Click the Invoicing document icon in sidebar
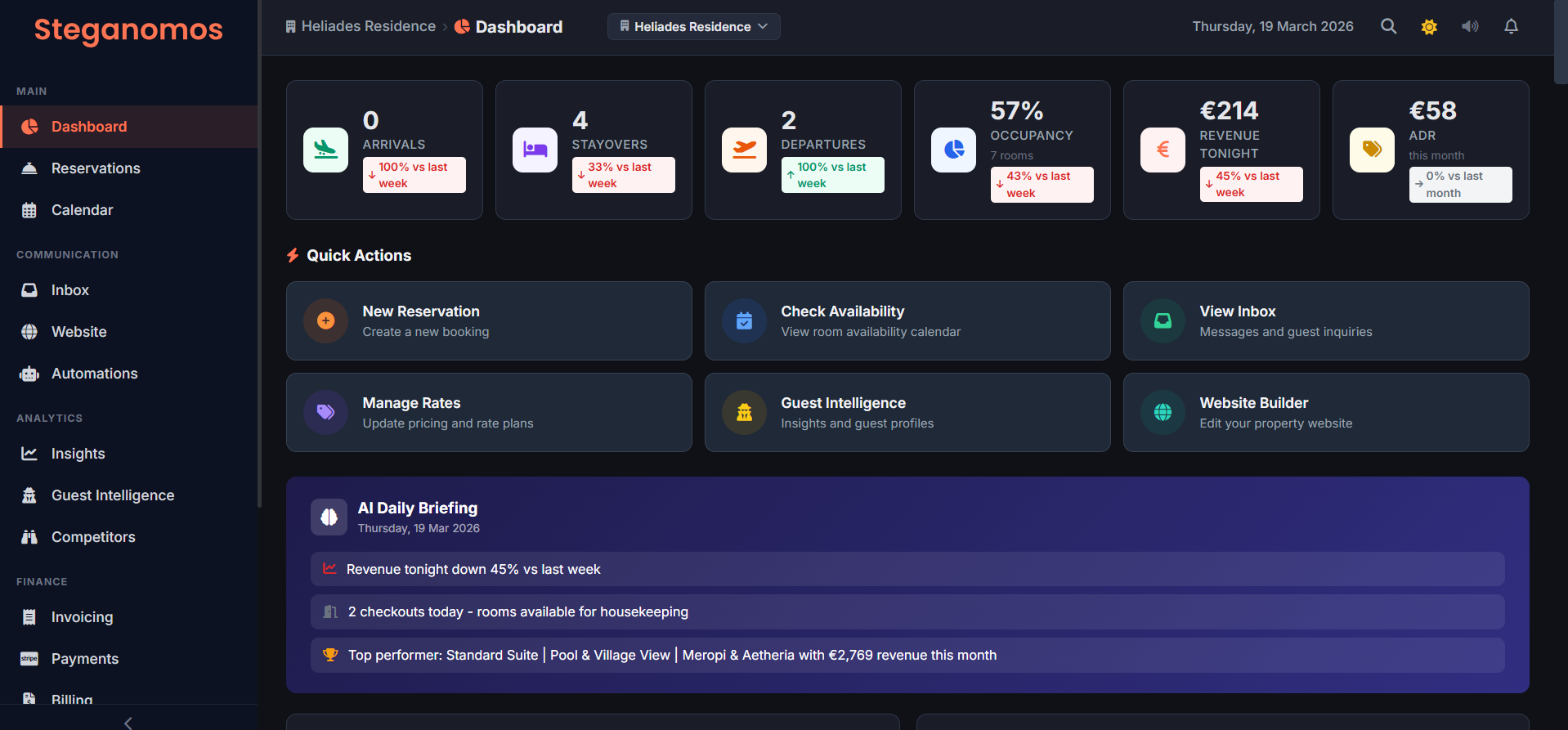Viewport: 1568px width, 730px height. pos(29,617)
